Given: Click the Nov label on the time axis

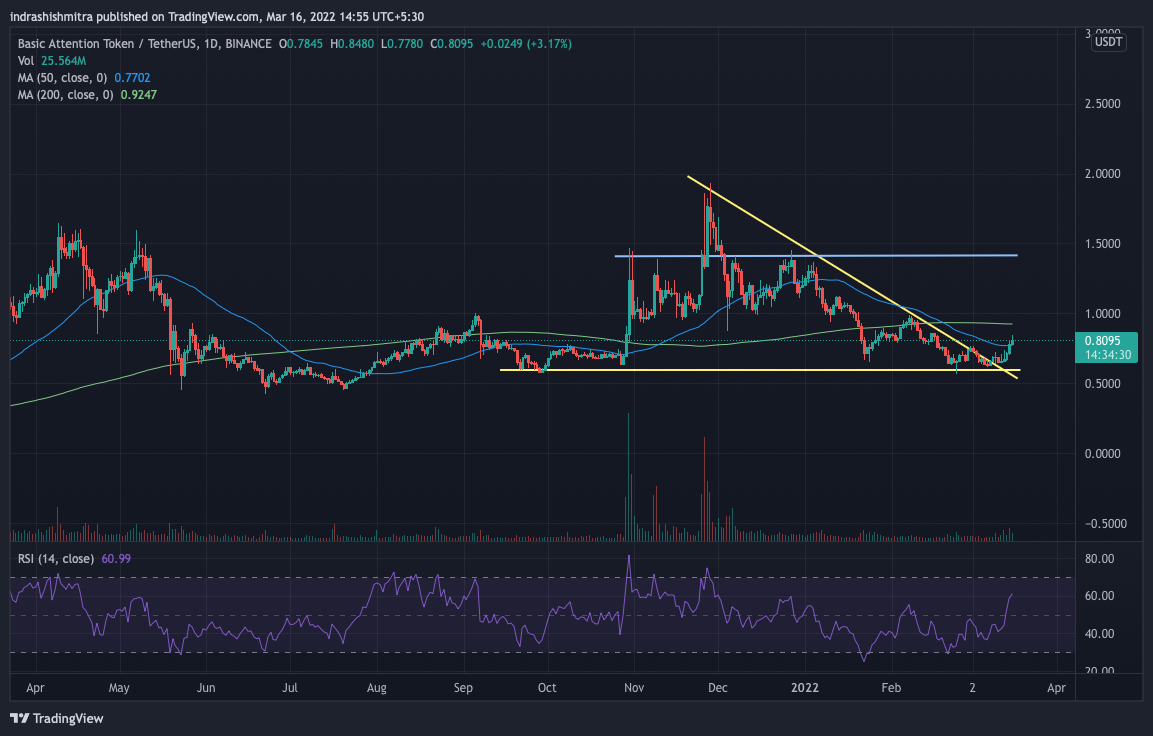Looking at the screenshot, I should (x=632, y=689).
